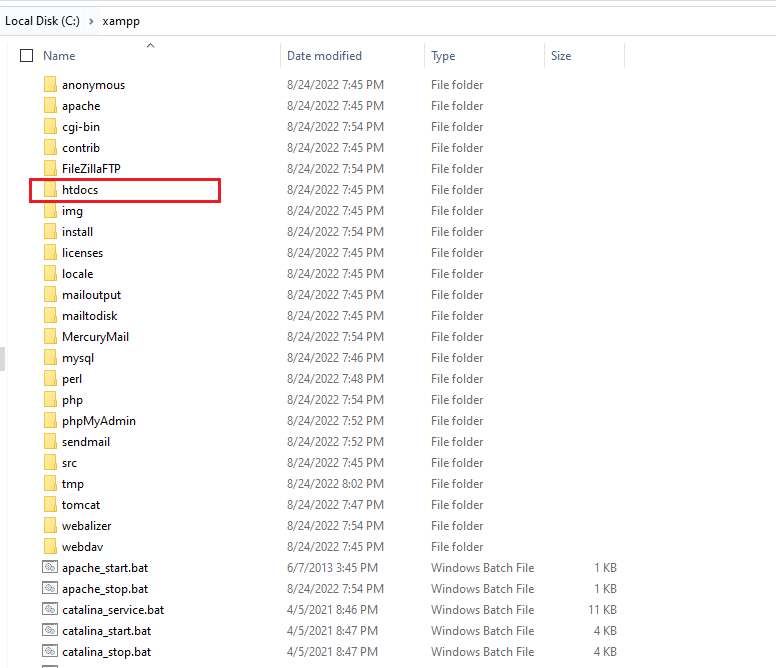This screenshot has height=668, width=776.
Task: Click the sort arrow above Name column
Action: (x=150, y=45)
